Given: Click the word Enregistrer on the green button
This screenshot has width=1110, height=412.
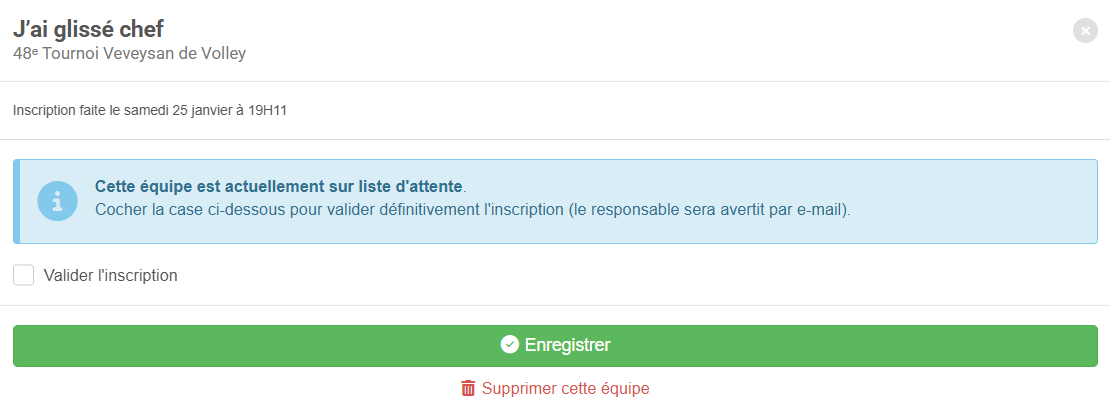Looking at the screenshot, I should [567, 345].
